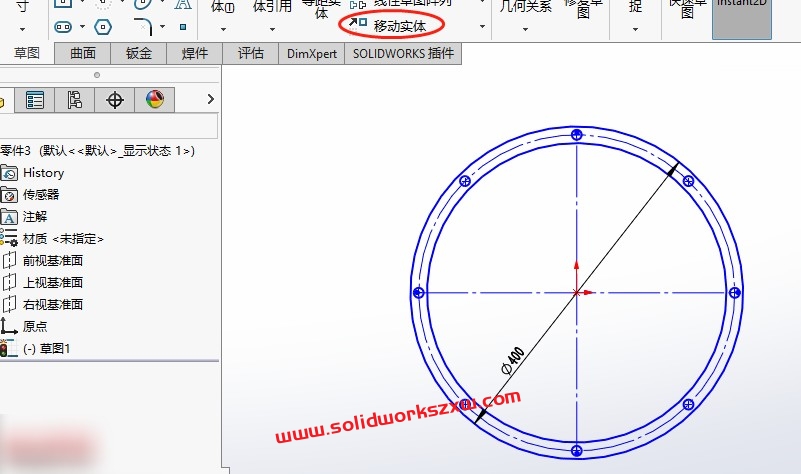Open the relations (几何关系) dropdown arrow
This screenshot has width=801, height=474.
coord(525,30)
